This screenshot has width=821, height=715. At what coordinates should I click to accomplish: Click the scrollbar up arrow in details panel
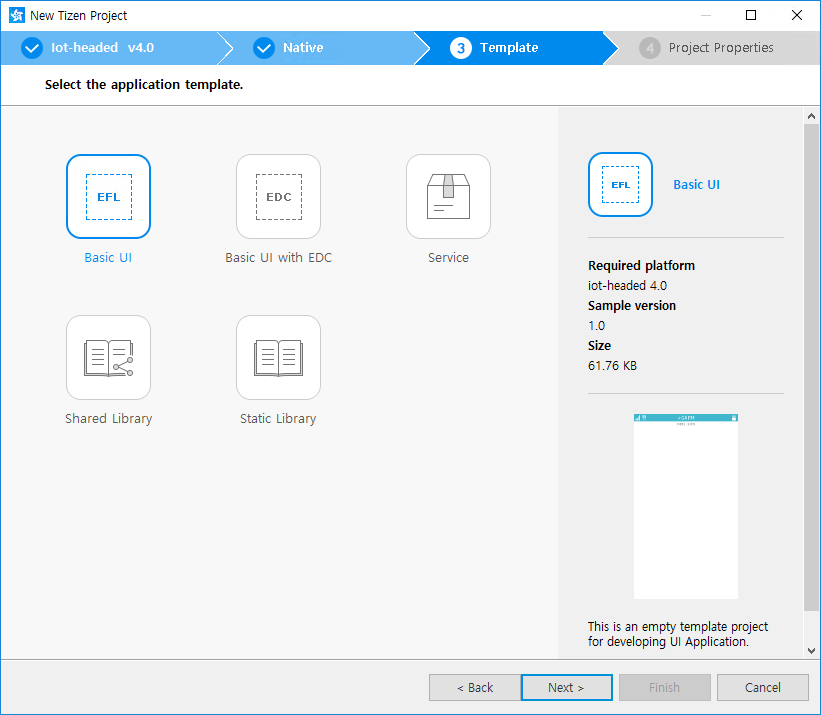click(x=811, y=117)
